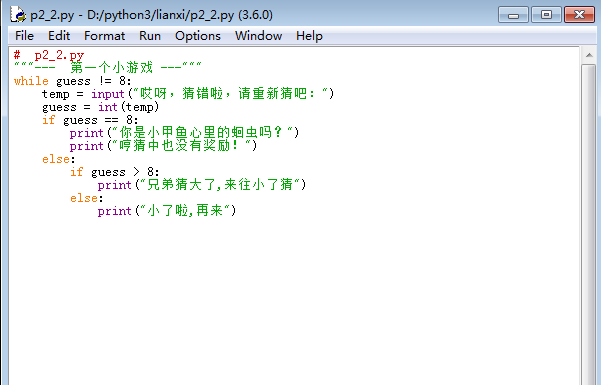Open the Options menu
The width and height of the screenshot is (601, 385).
coord(198,36)
